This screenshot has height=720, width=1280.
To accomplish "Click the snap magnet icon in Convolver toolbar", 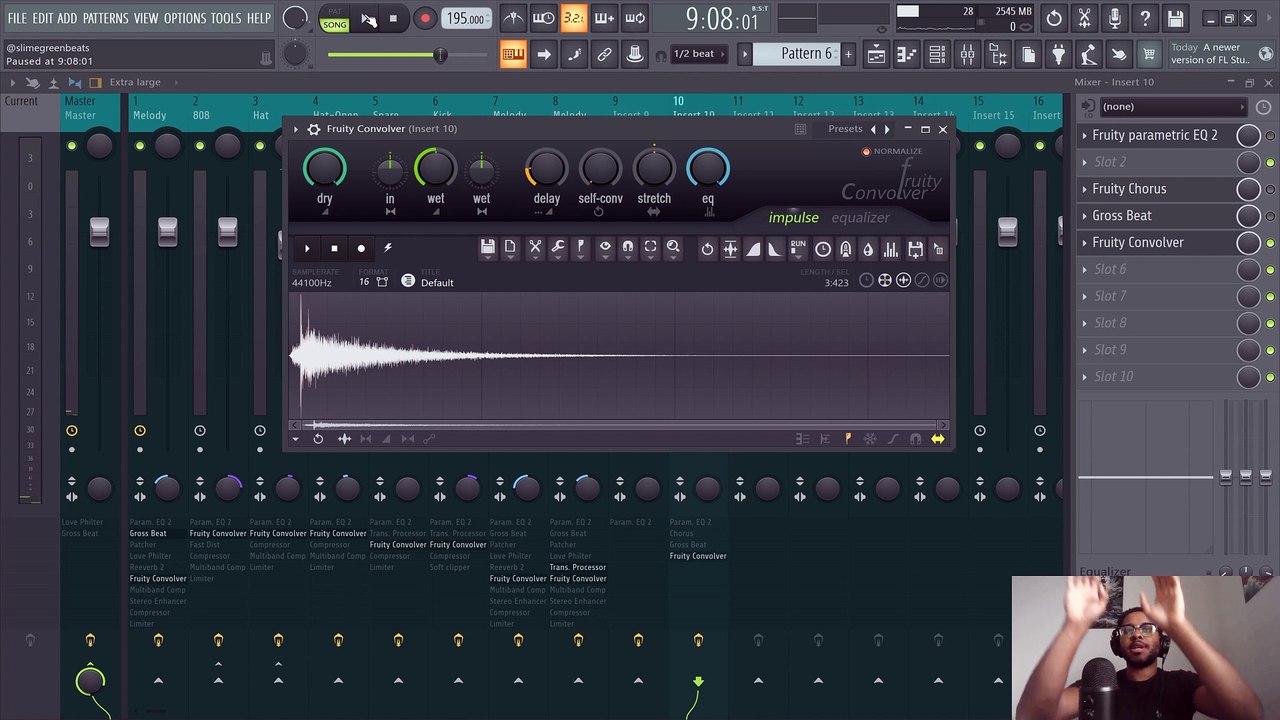I will click(628, 247).
